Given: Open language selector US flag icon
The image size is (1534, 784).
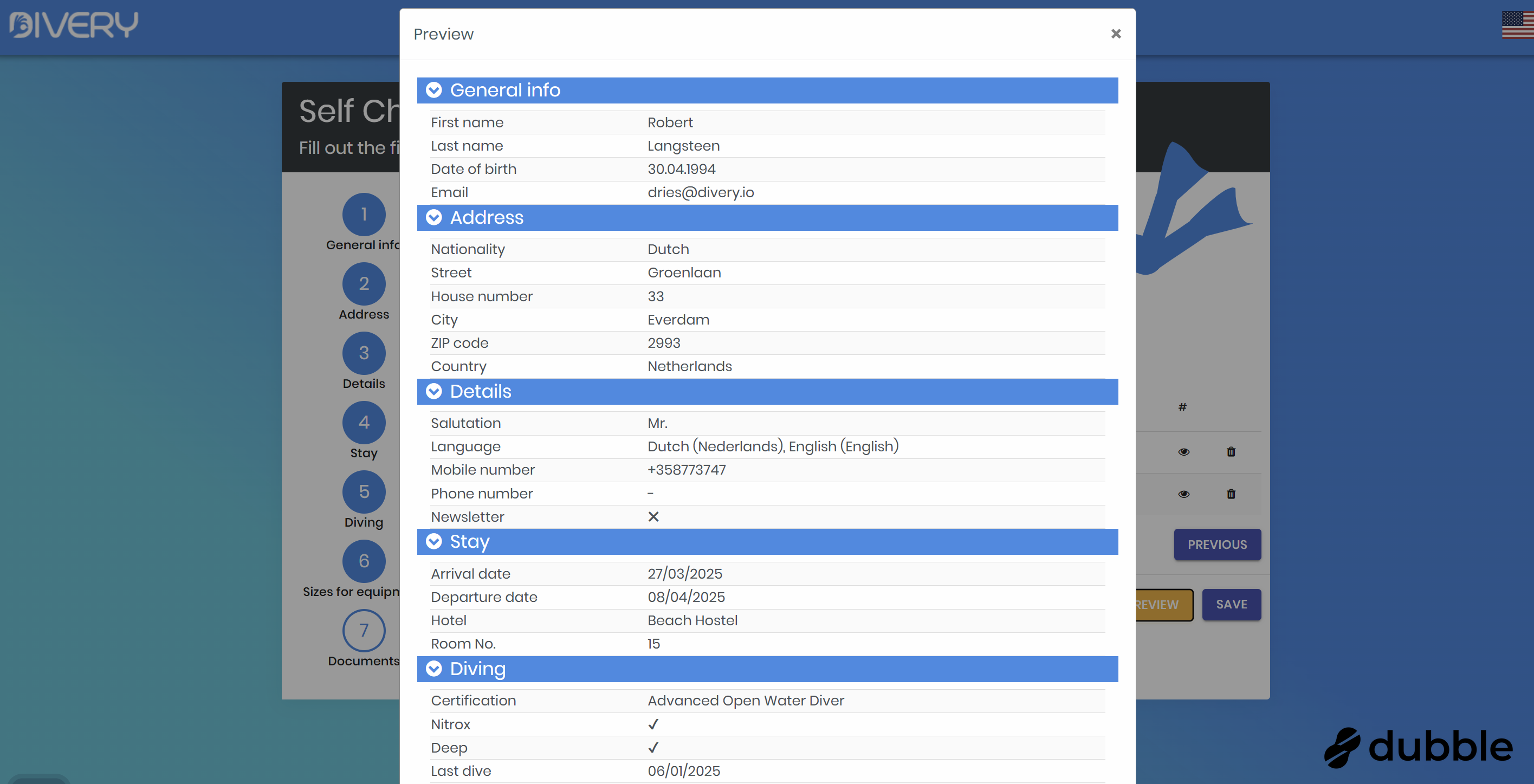Looking at the screenshot, I should click(1517, 24).
